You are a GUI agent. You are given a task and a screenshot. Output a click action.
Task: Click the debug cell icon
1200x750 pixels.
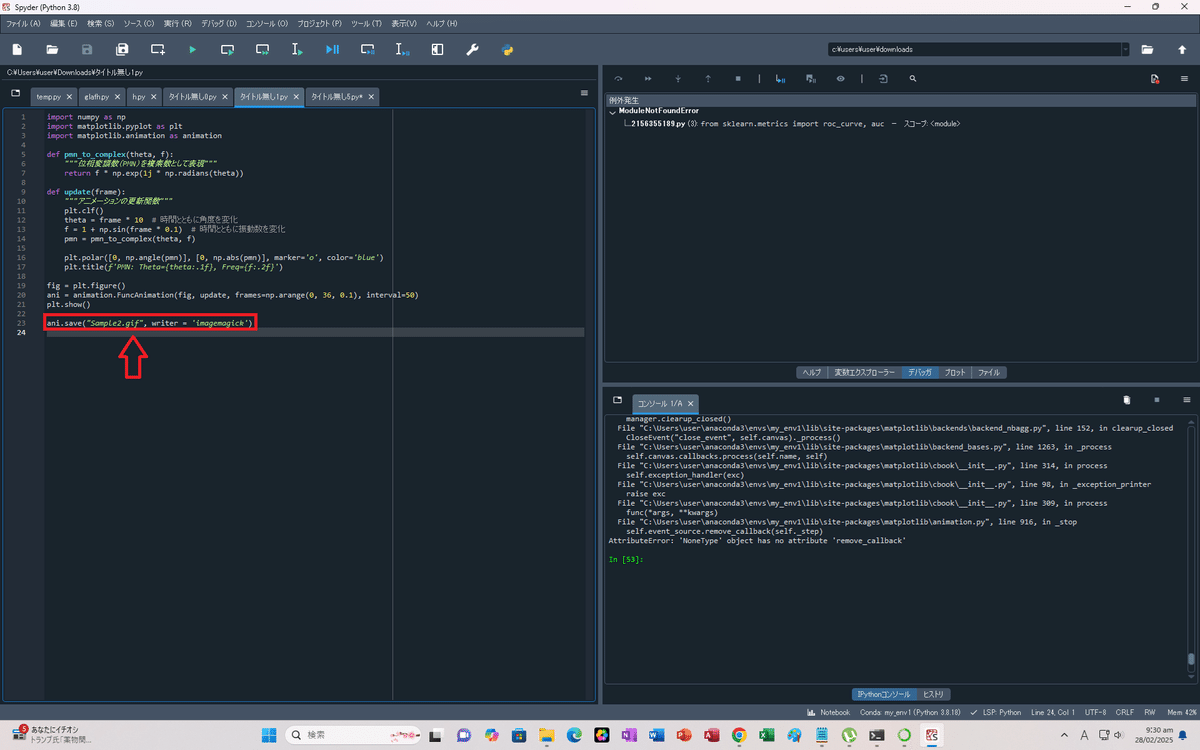(x=367, y=49)
